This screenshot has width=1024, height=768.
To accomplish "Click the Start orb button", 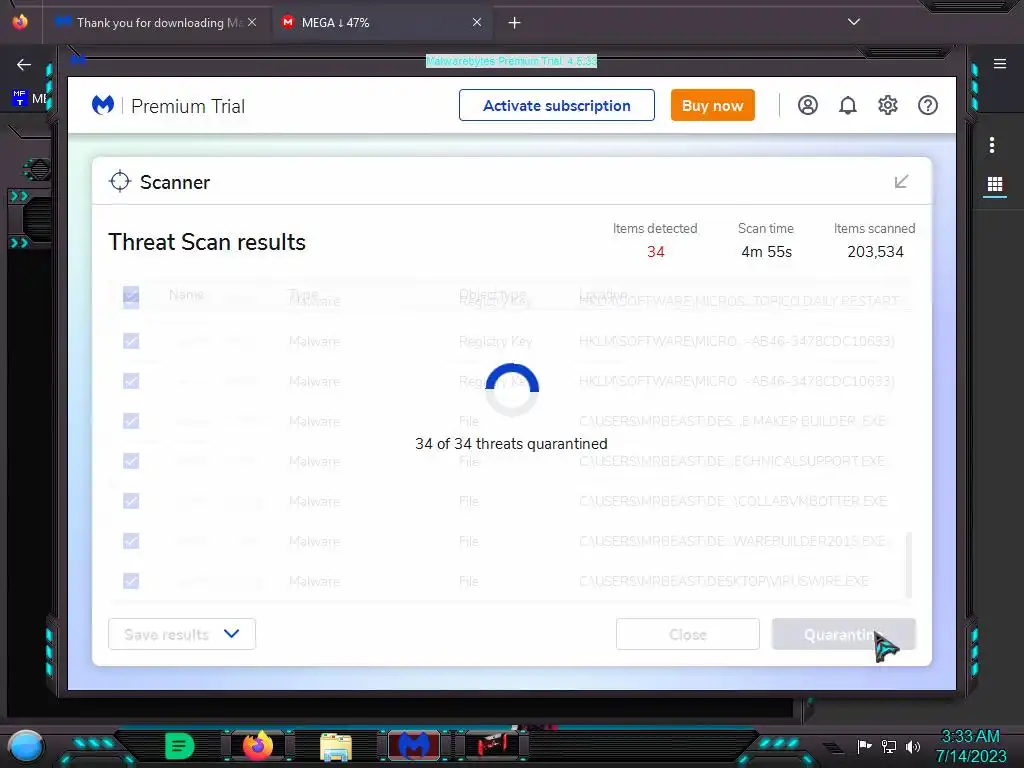I will tap(25, 746).
